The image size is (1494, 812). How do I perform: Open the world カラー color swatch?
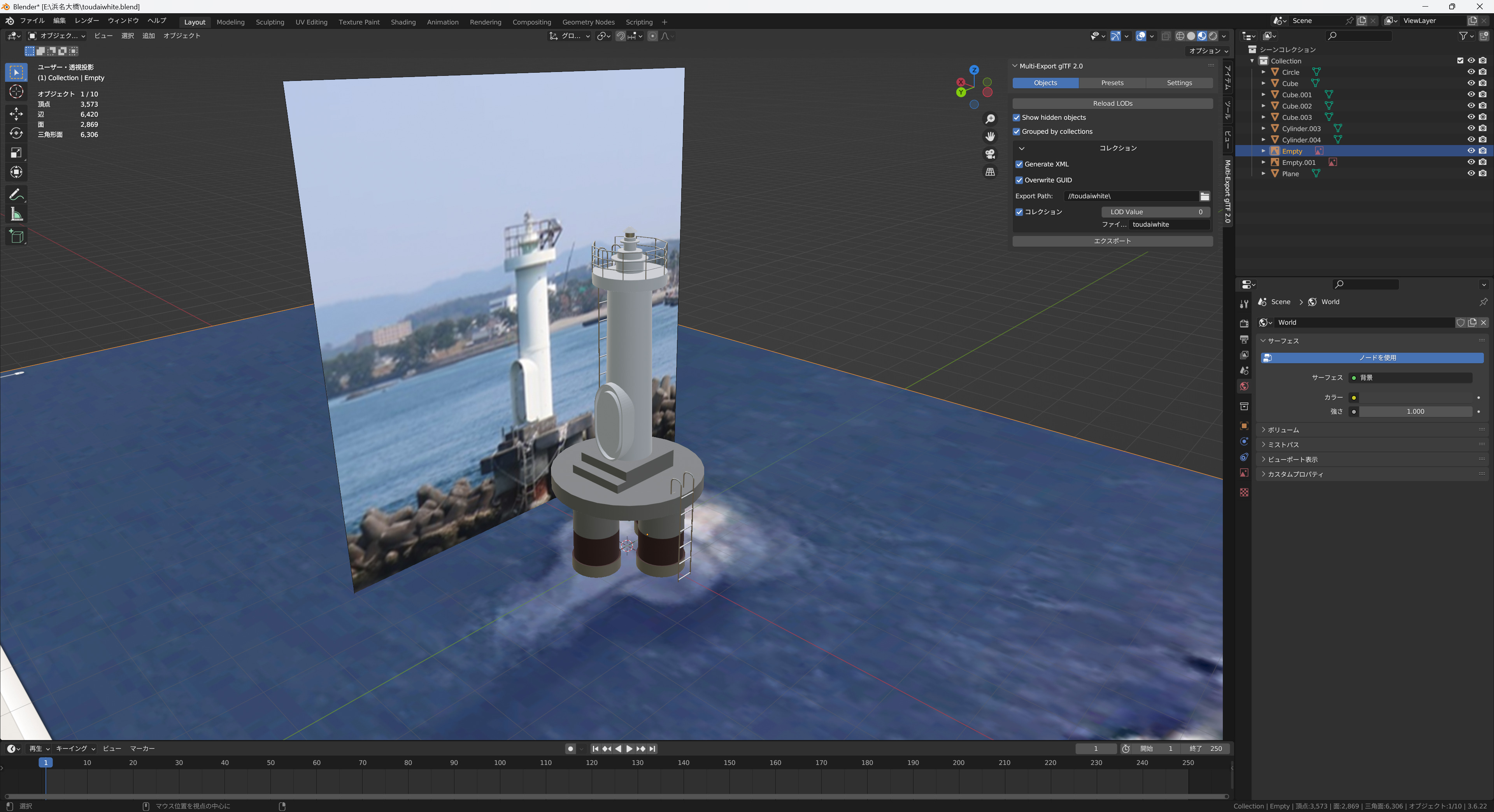[1415, 397]
